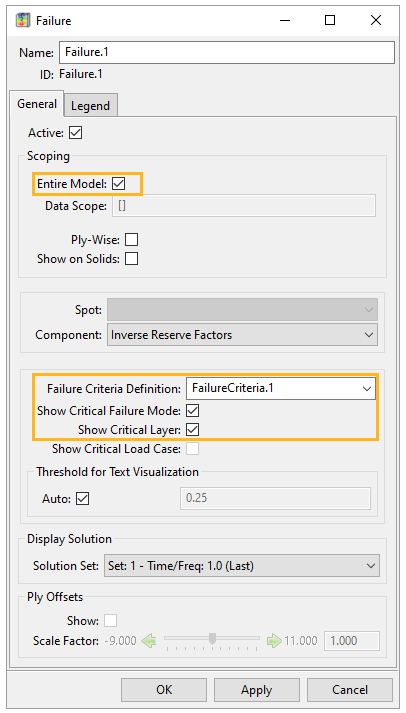Screen dimensions: 406x713
Task: Open the Component dropdown
Action: 242,335
